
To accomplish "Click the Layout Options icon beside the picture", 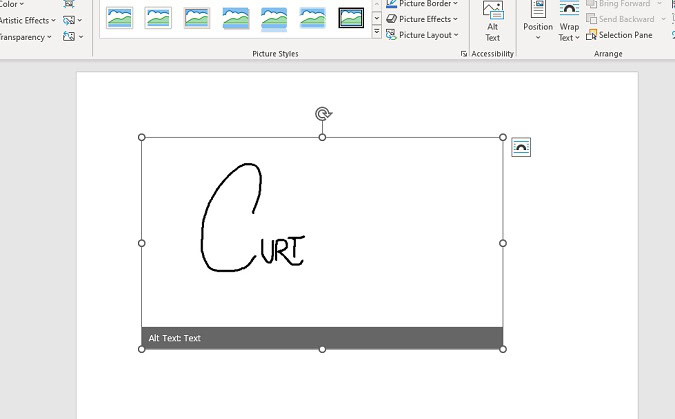I will click(521, 148).
